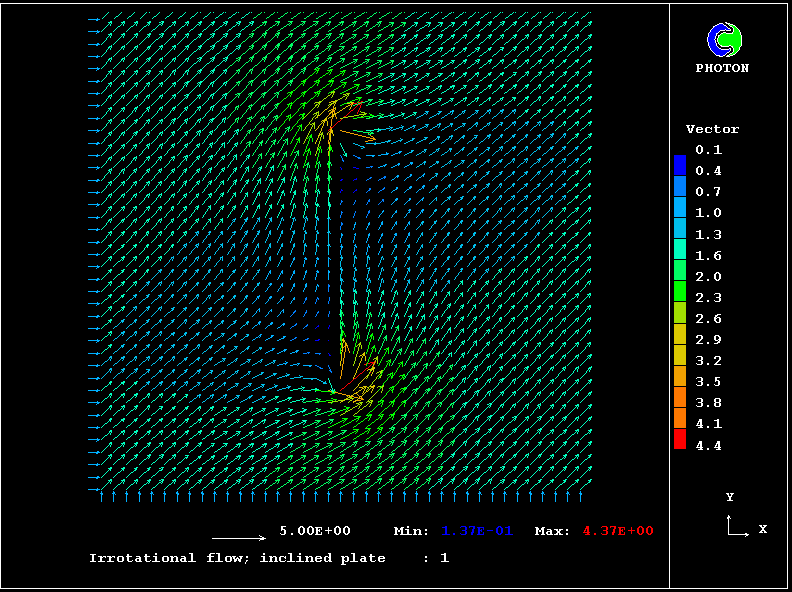
Task: Click the X axis label
Action: coord(762,529)
